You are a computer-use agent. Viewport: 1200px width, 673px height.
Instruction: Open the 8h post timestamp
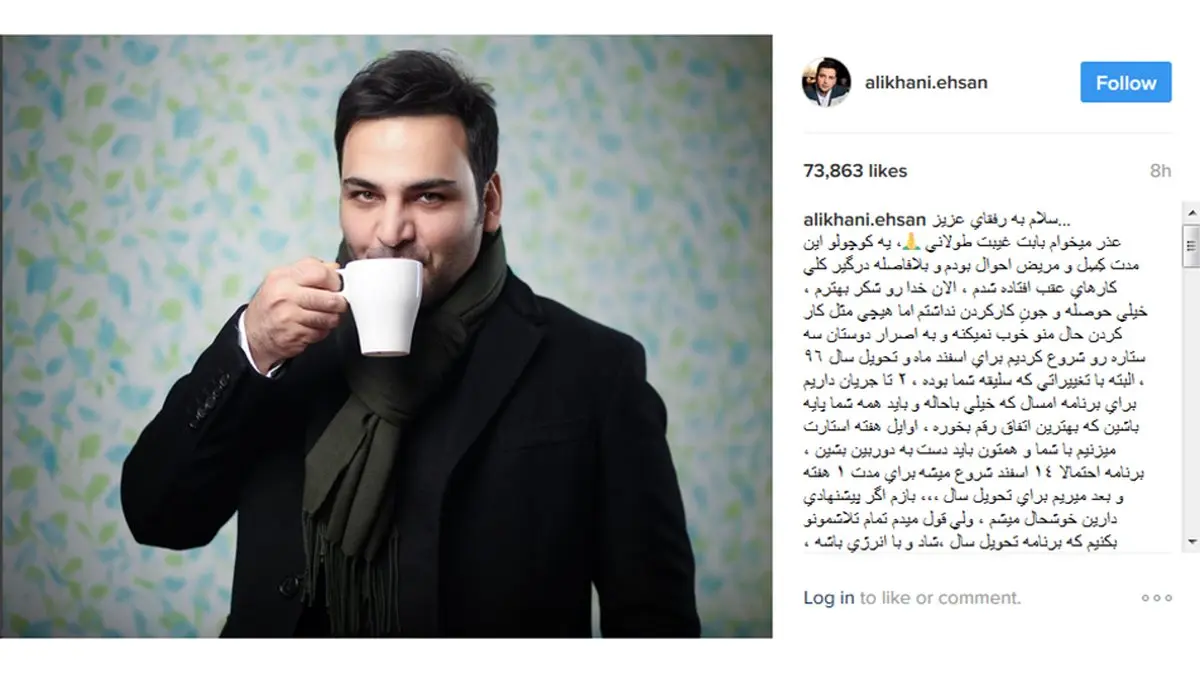click(x=1160, y=171)
